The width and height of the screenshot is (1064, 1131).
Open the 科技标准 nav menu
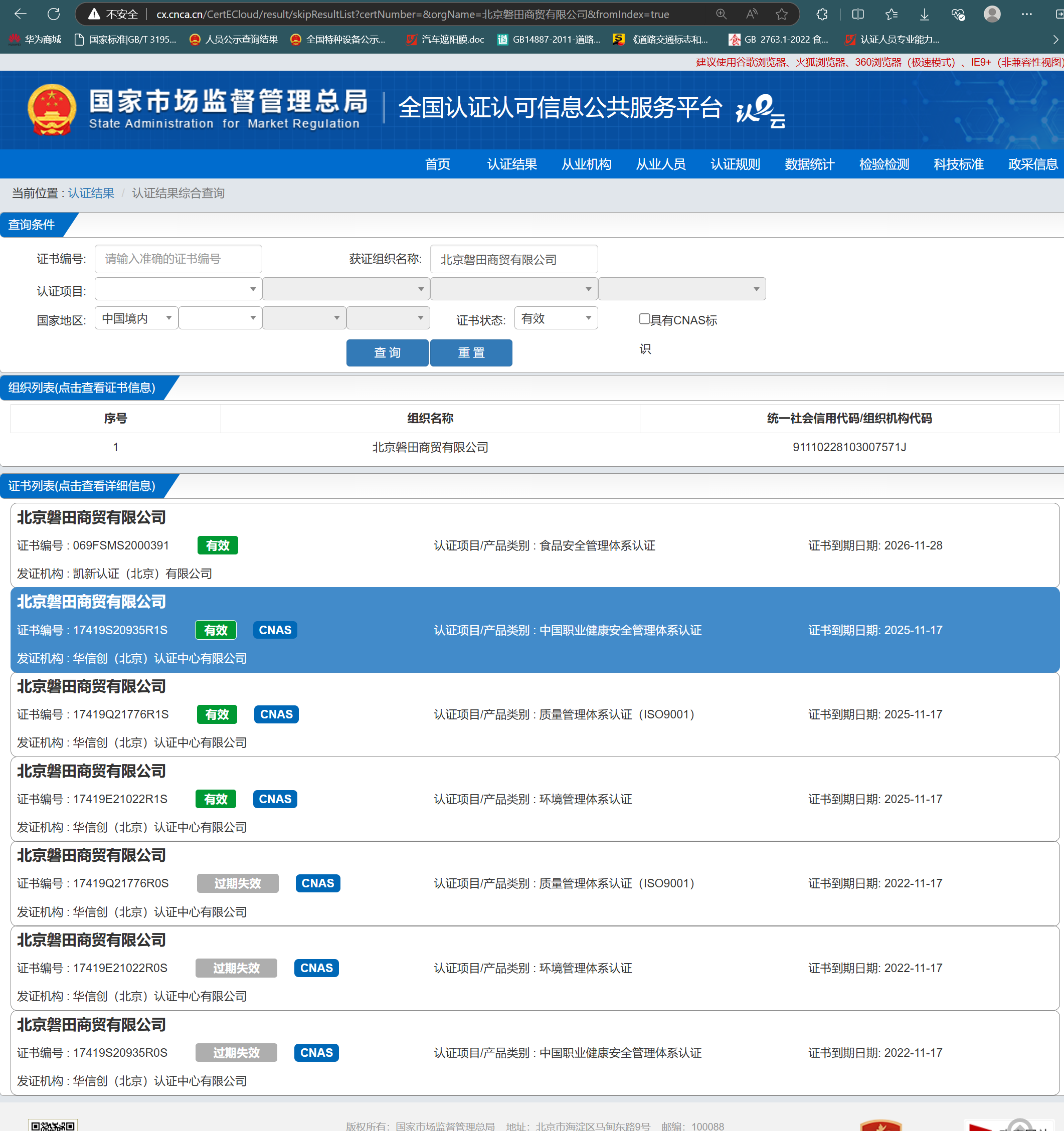pos(958,164)
